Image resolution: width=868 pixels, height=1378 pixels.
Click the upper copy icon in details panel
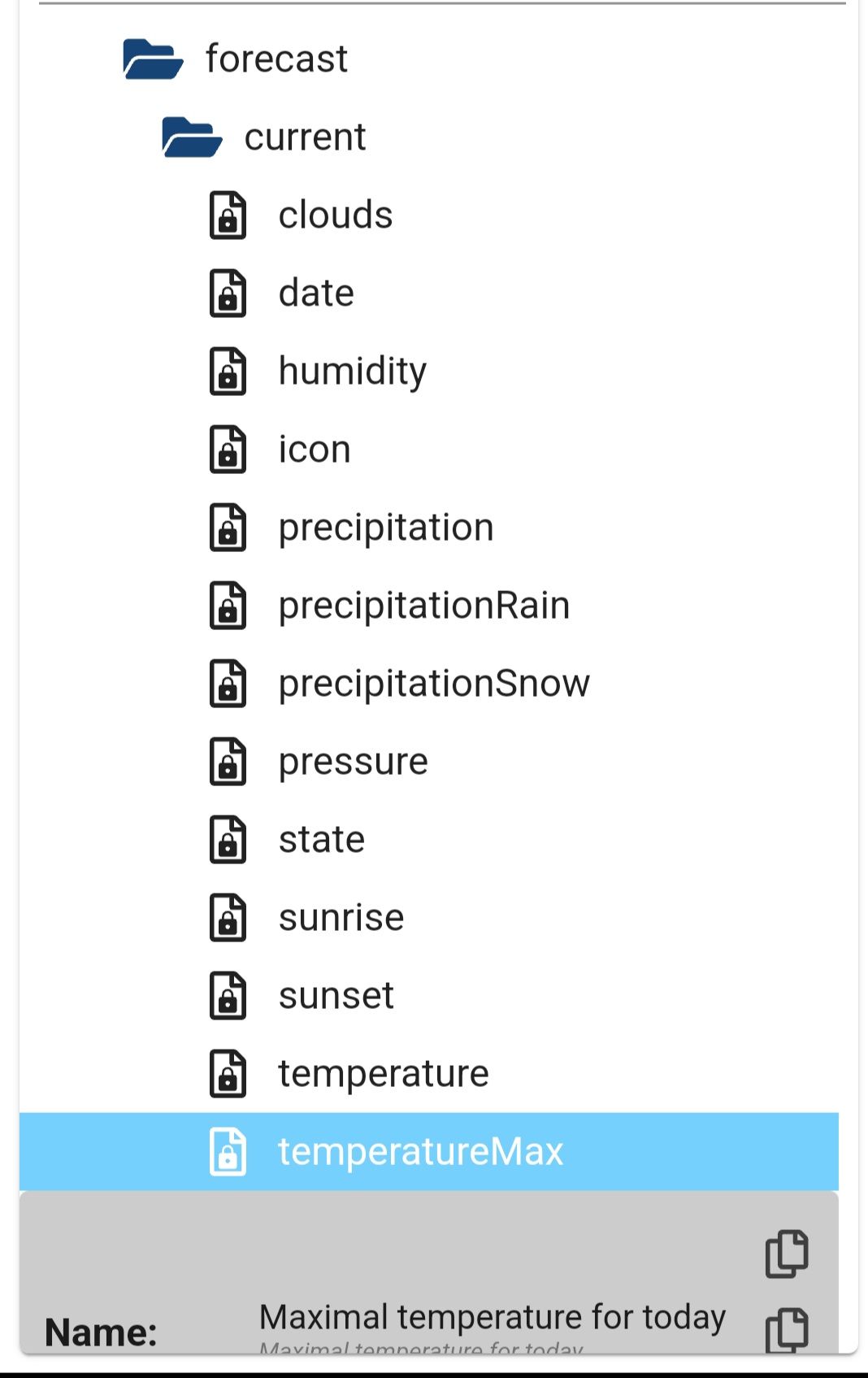pos(787,1253)
